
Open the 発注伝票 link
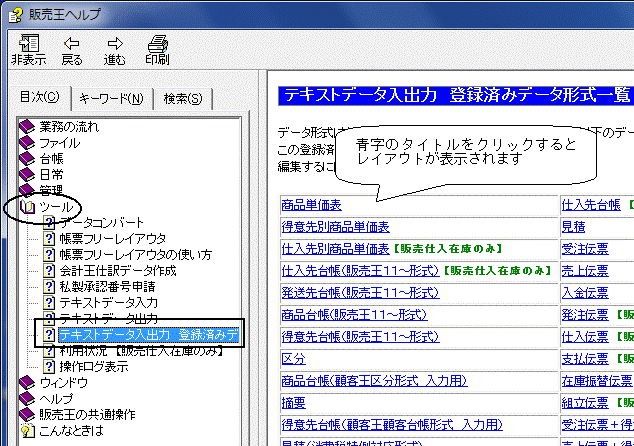point(585,315)
